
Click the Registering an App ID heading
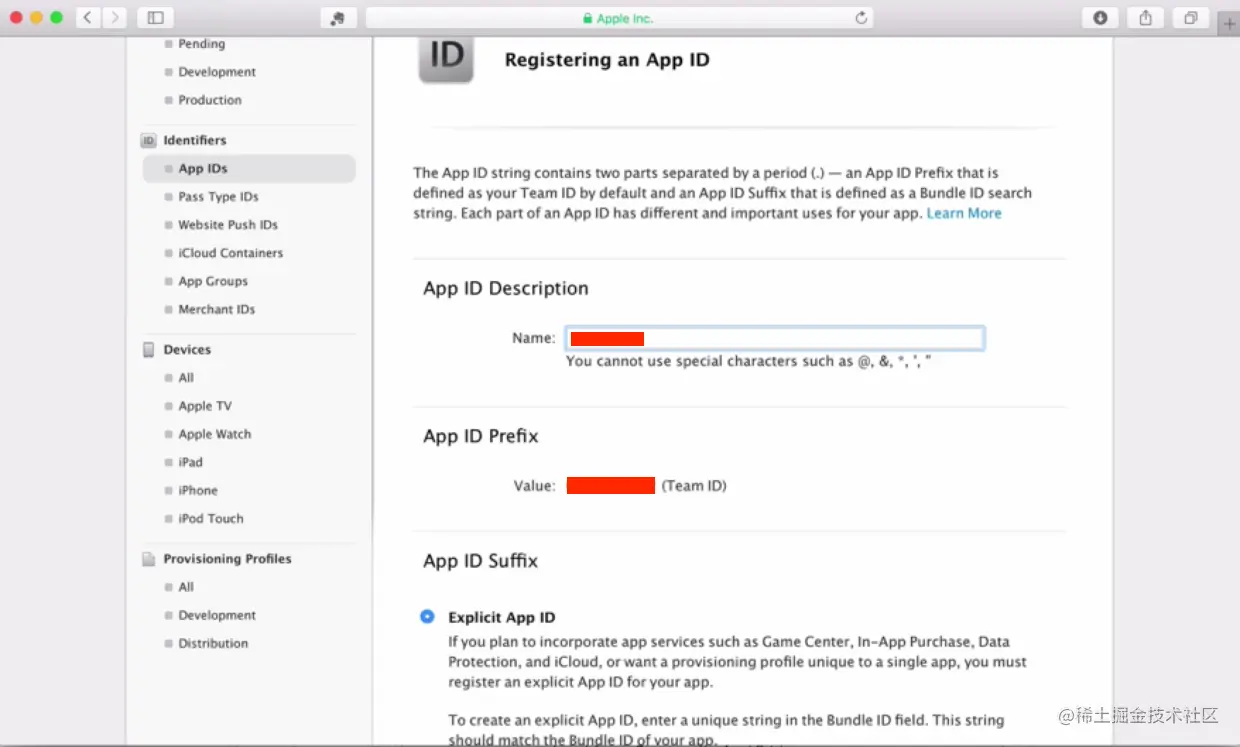point(607,60)
